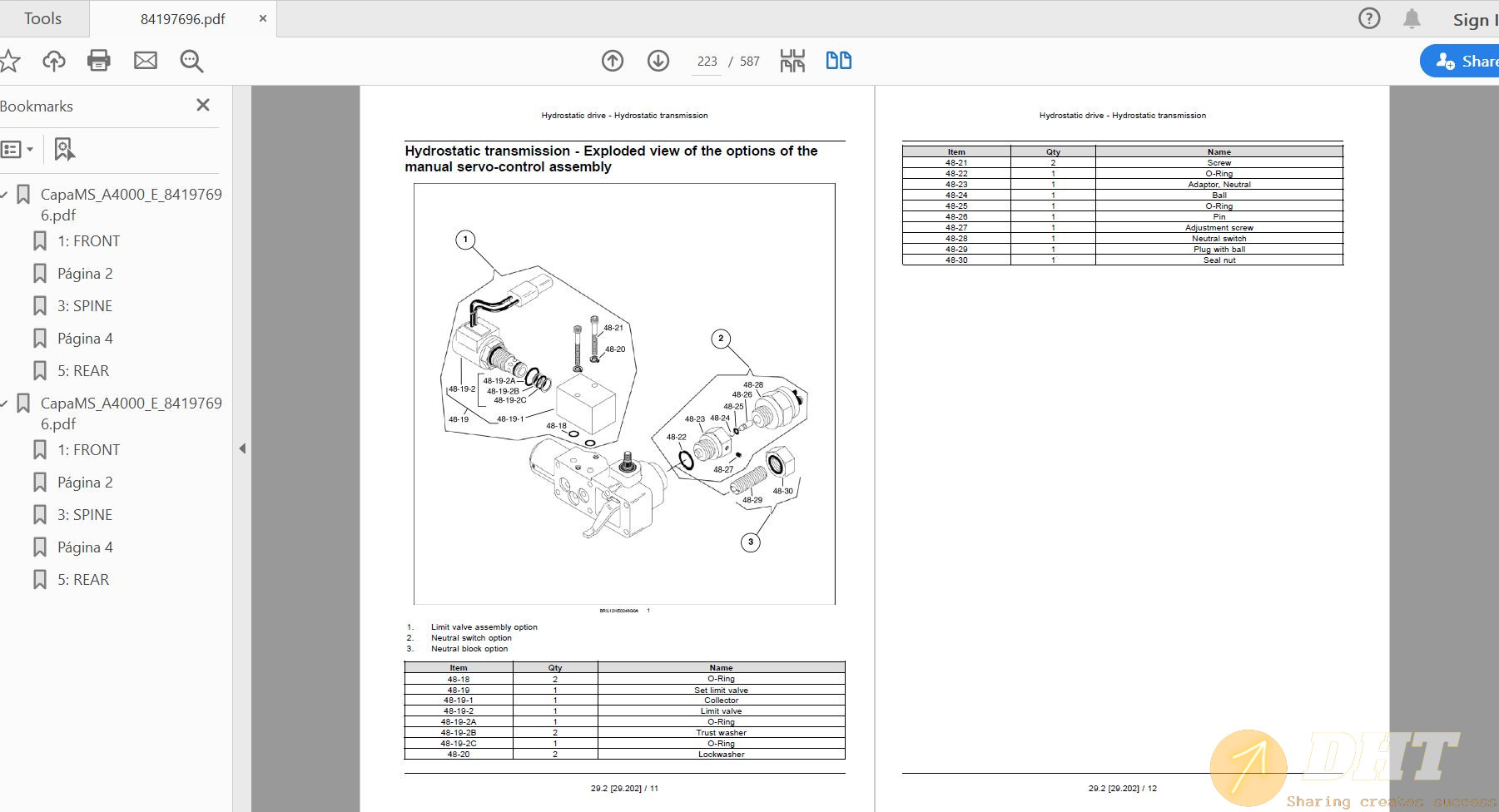
Task: Collapse the second CapaMS_A4000 bookmark tree
Action: [4, 404]
